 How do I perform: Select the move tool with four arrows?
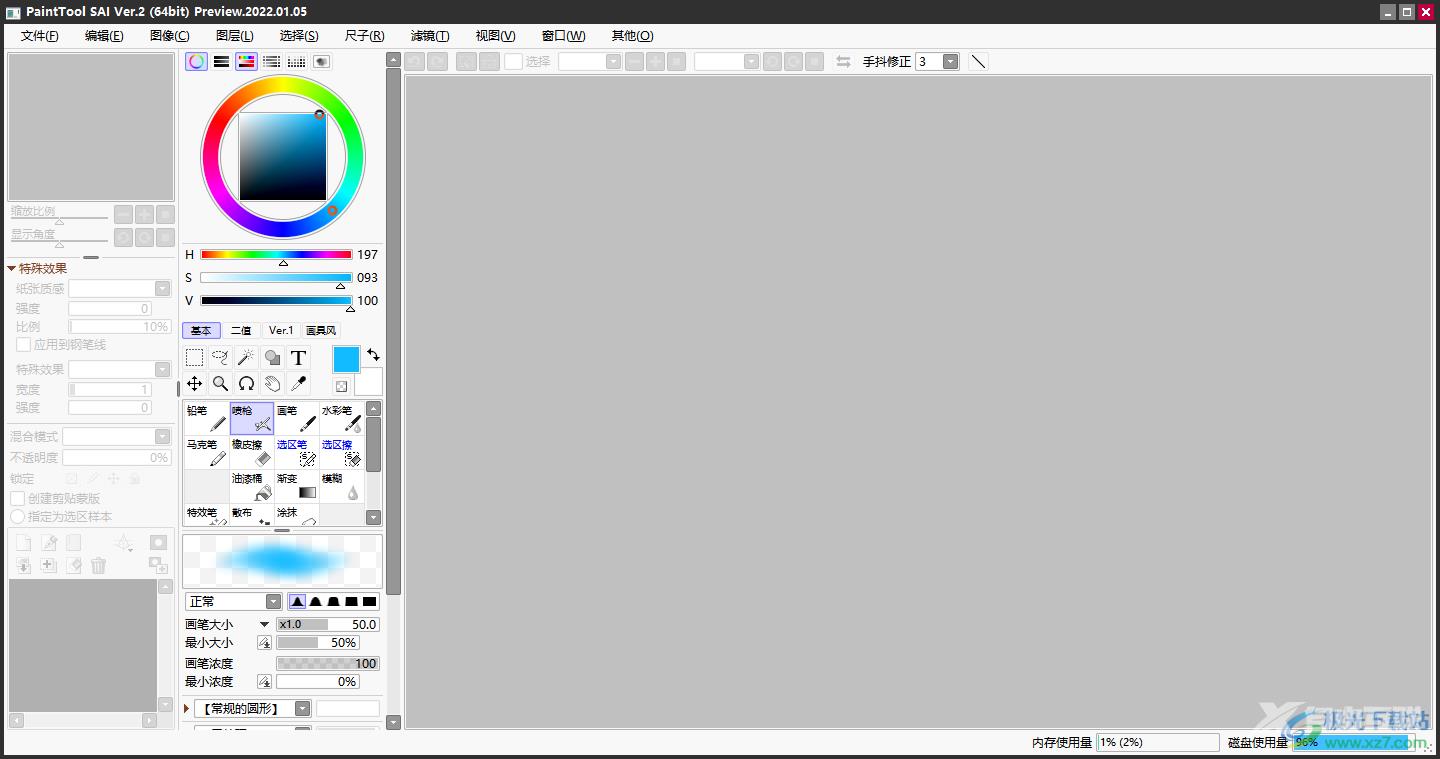[x=195, y=383]
